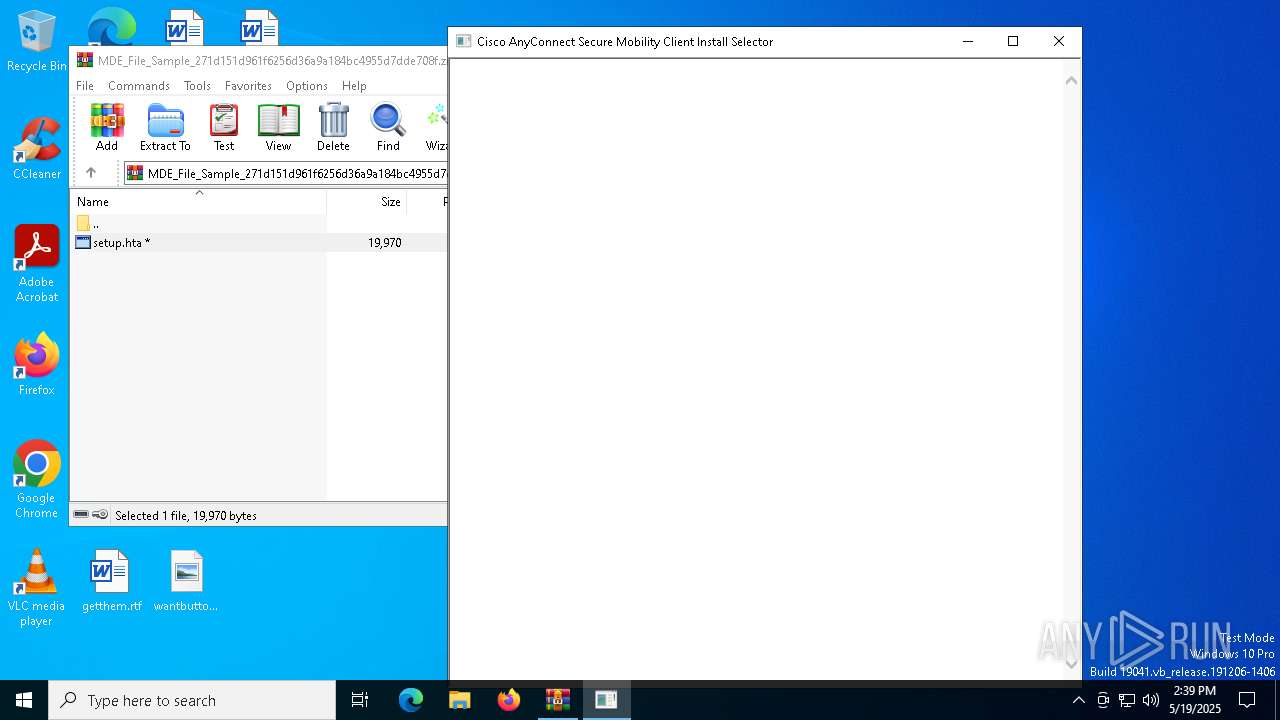Select the setup.hta file row
Viewport: 1280px width, 720px height.
[x=259, y=243]
